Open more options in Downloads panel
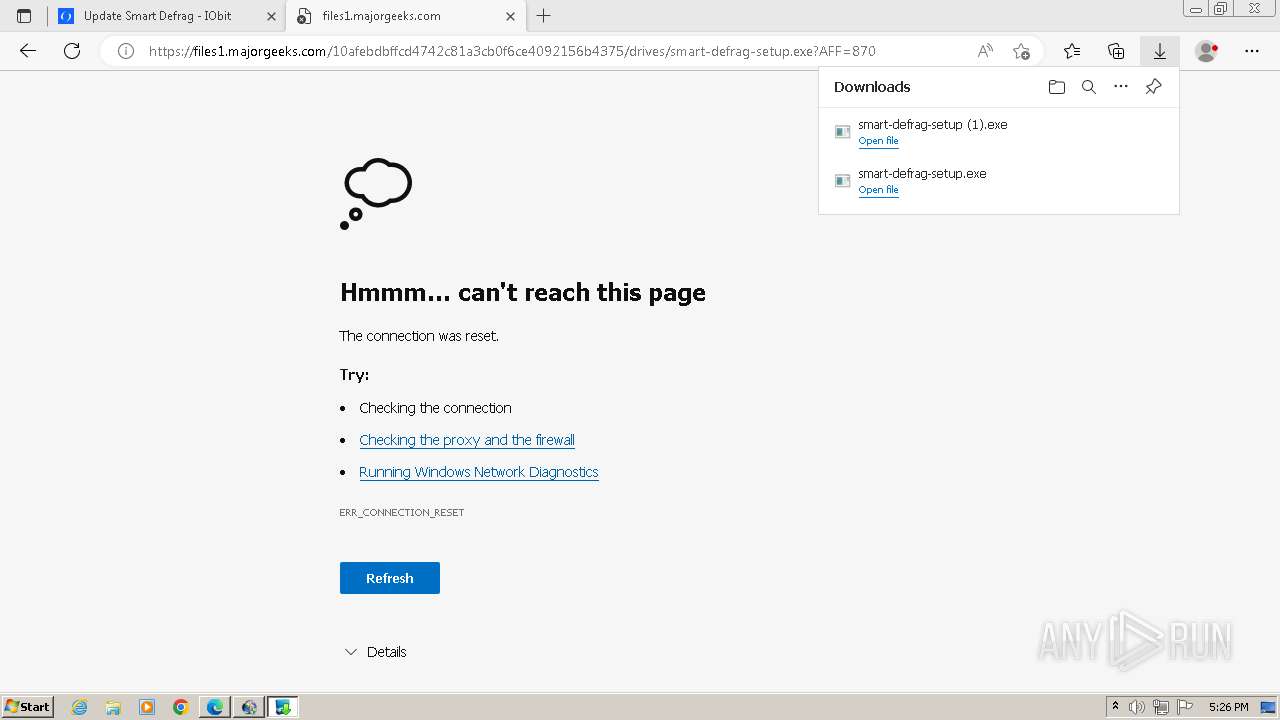Image resolution: width=1280 pixels, height=720 pixels. click(1121, 87)
